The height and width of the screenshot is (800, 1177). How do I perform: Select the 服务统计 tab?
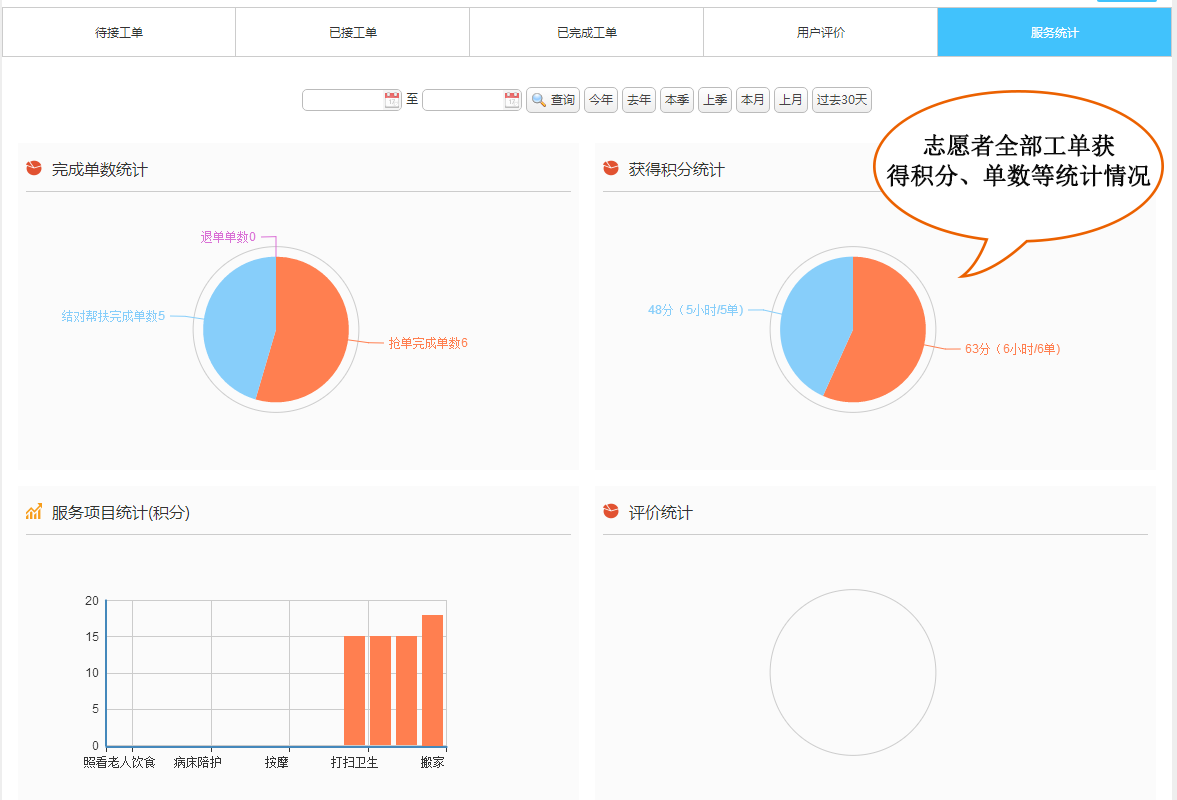tap(1054, 33)
